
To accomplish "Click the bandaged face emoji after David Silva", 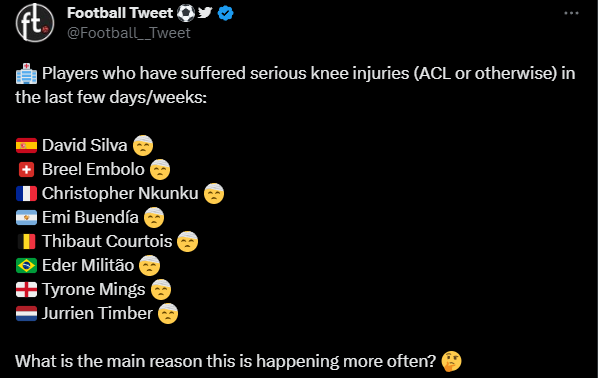I will click(143, 145).
